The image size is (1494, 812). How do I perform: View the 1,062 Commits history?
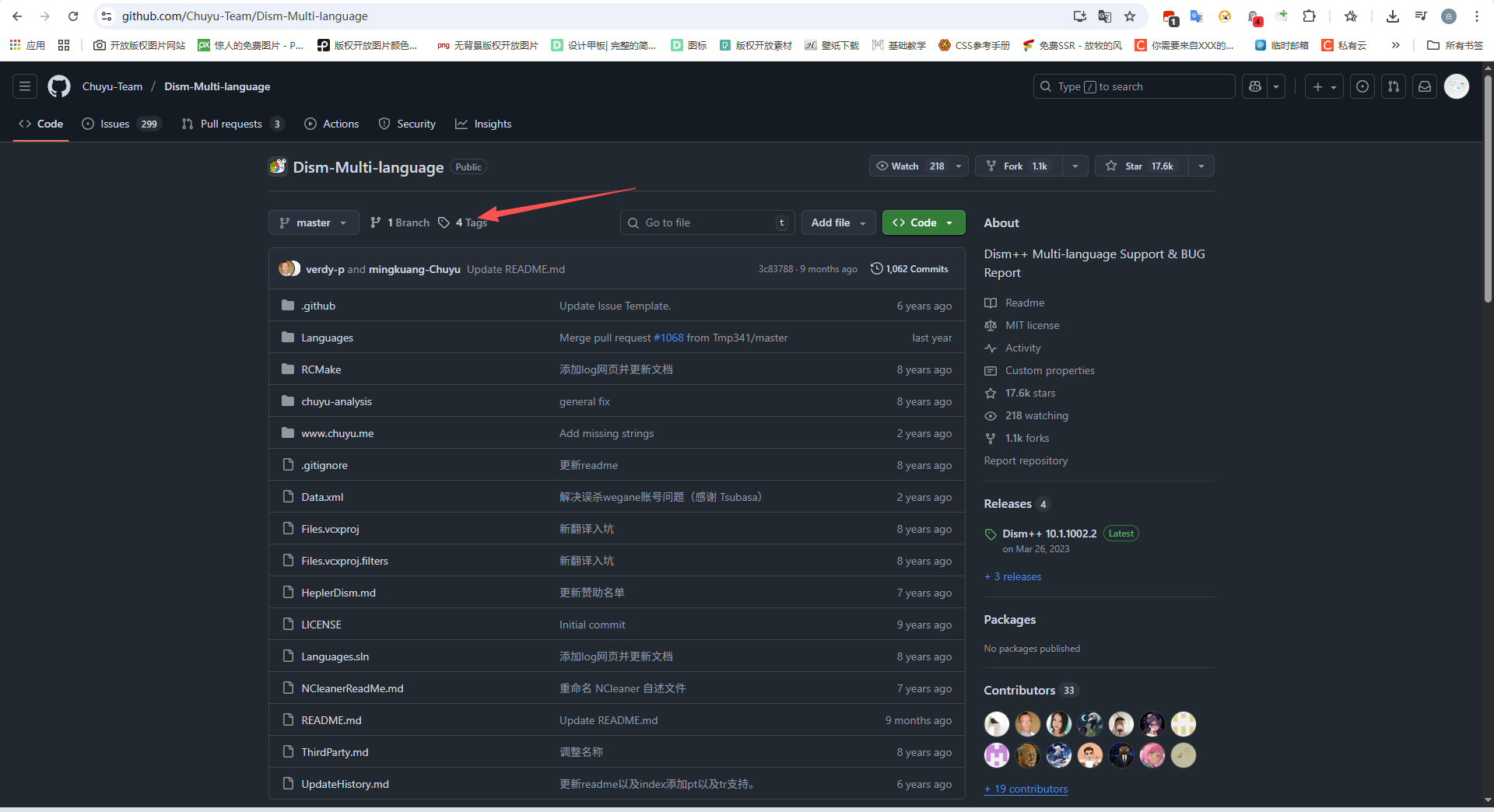pos(910,269)
